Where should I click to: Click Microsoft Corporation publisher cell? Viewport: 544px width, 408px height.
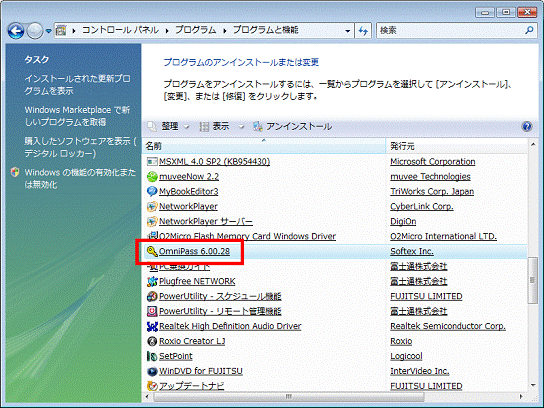(433, 162)
